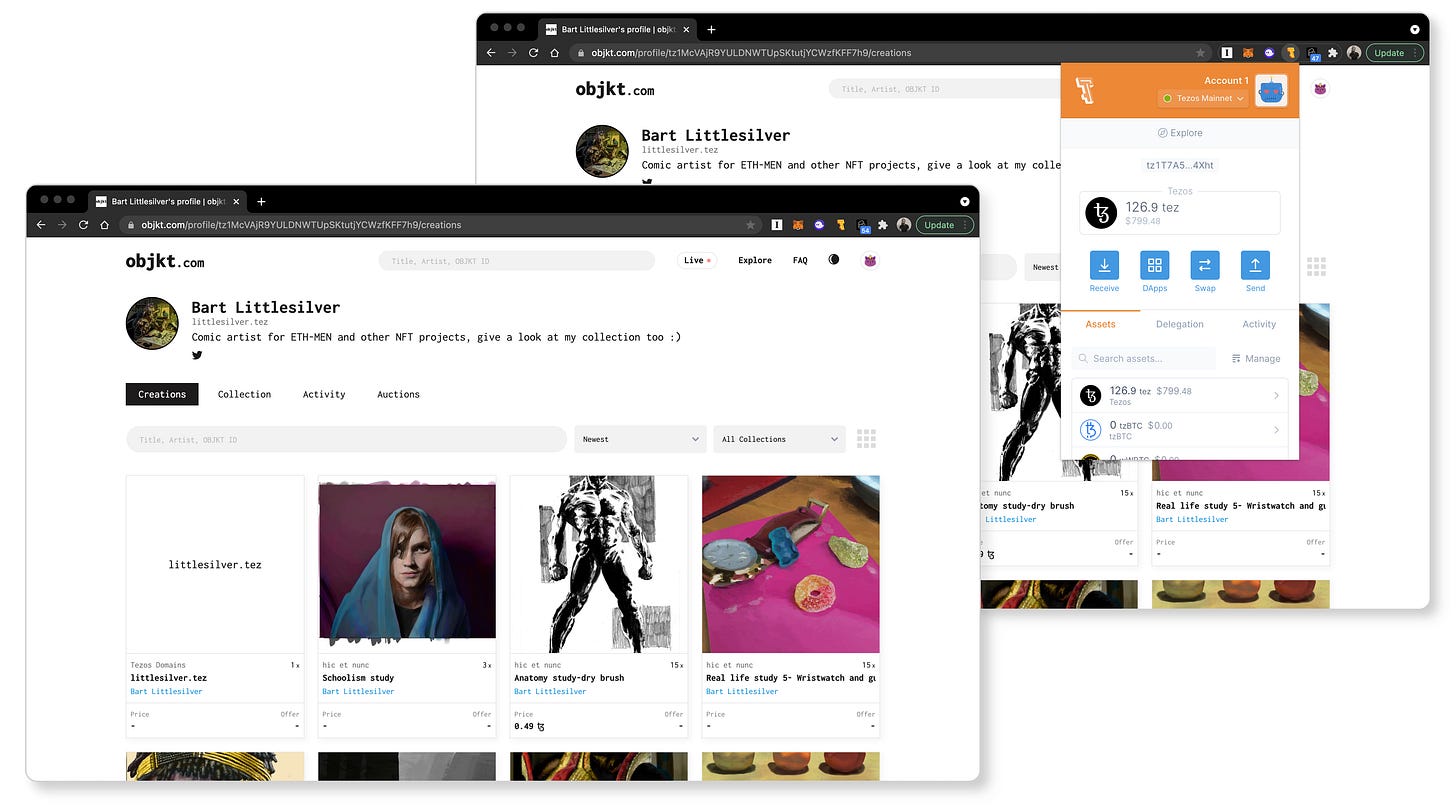
Task: Click the Tezos coin icon by 126.9 tez balance
Action: pos(1101,213)
